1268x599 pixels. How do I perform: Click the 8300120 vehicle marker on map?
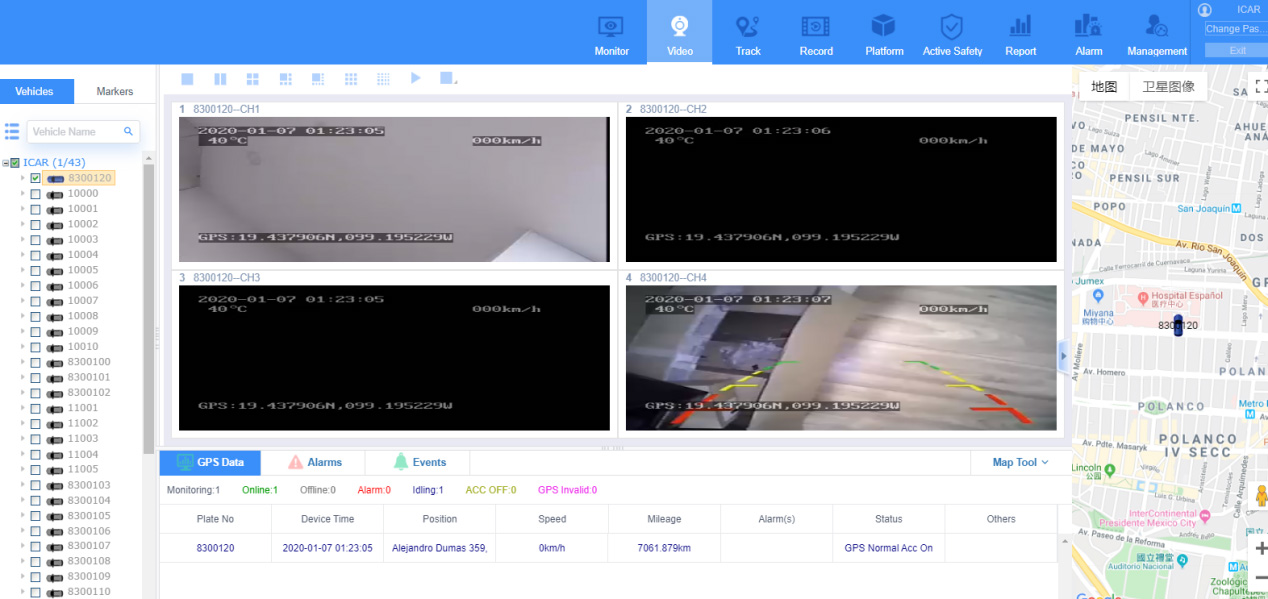[1178, 325]
